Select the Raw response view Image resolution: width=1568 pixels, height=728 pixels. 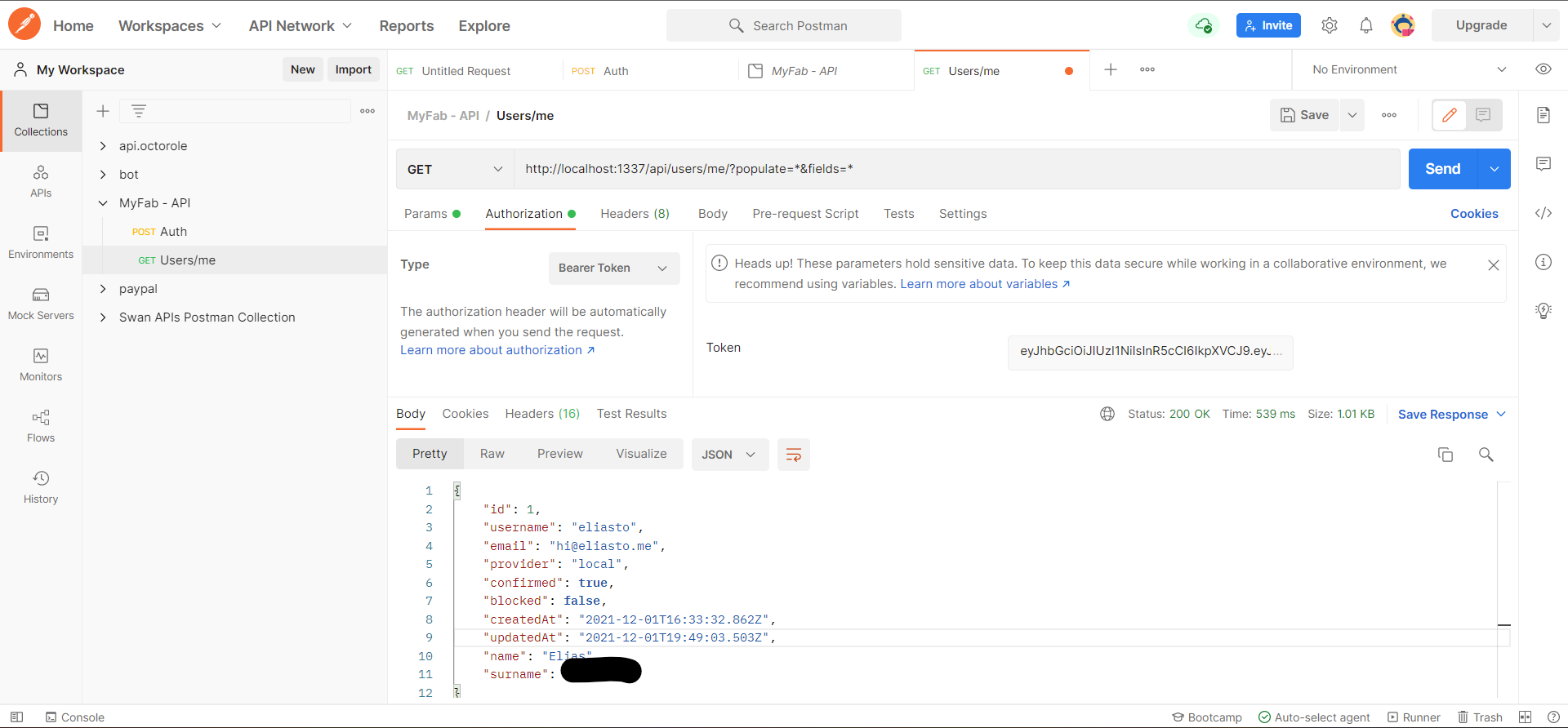492,454
